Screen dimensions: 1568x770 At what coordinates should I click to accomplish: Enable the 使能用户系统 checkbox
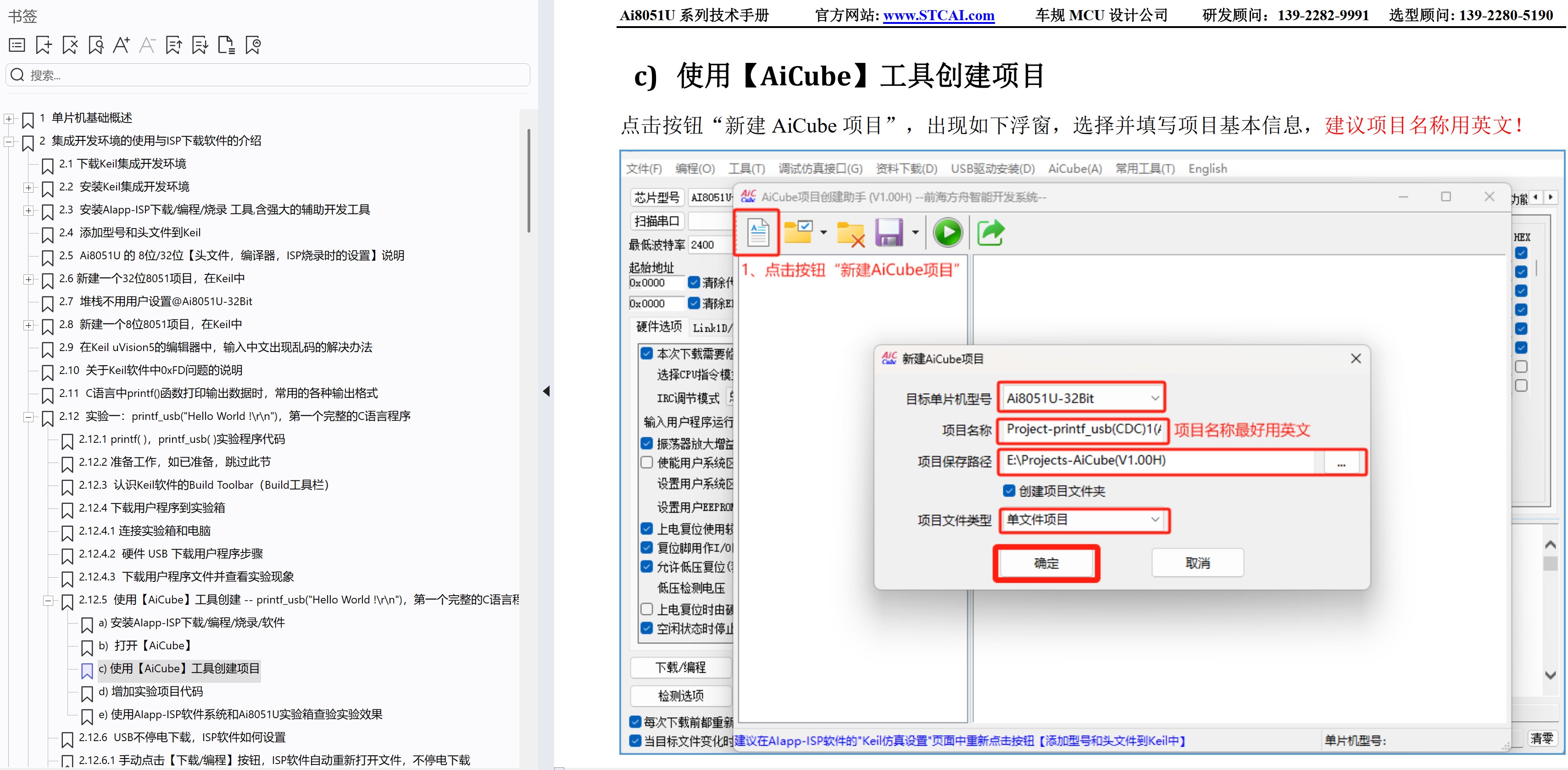pyautogui.click(x=647, y=463)
